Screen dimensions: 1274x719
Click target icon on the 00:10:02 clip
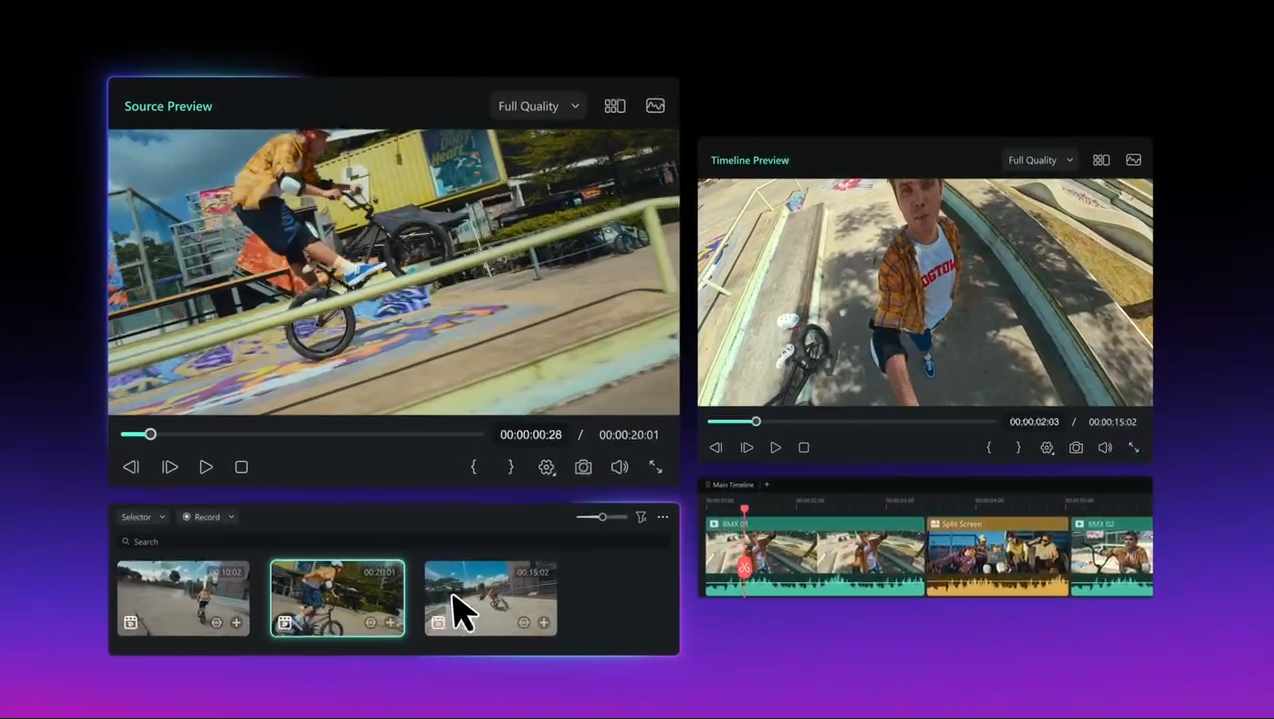click(216, 623)
